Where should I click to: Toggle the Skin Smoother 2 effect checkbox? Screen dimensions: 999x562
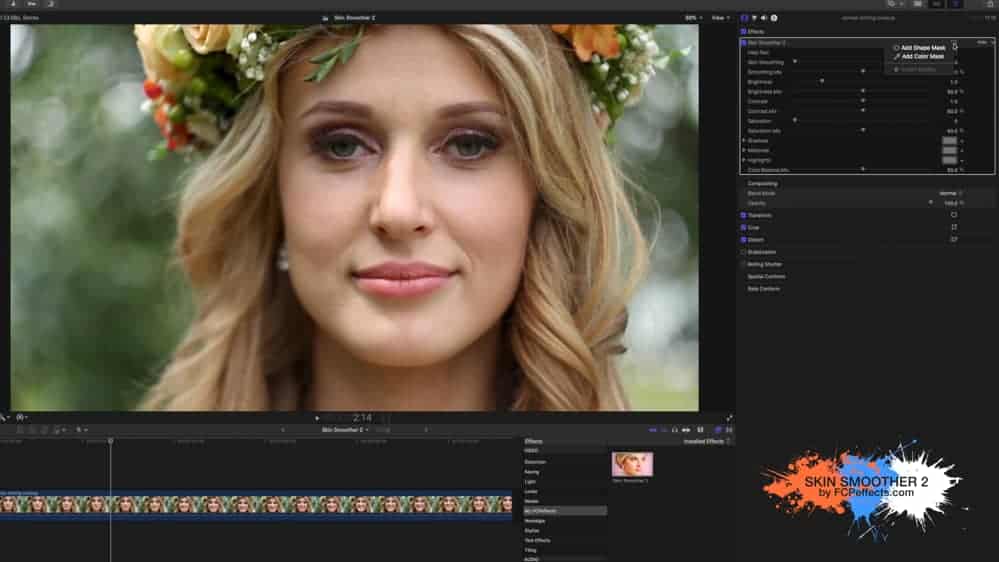[744, 43]
